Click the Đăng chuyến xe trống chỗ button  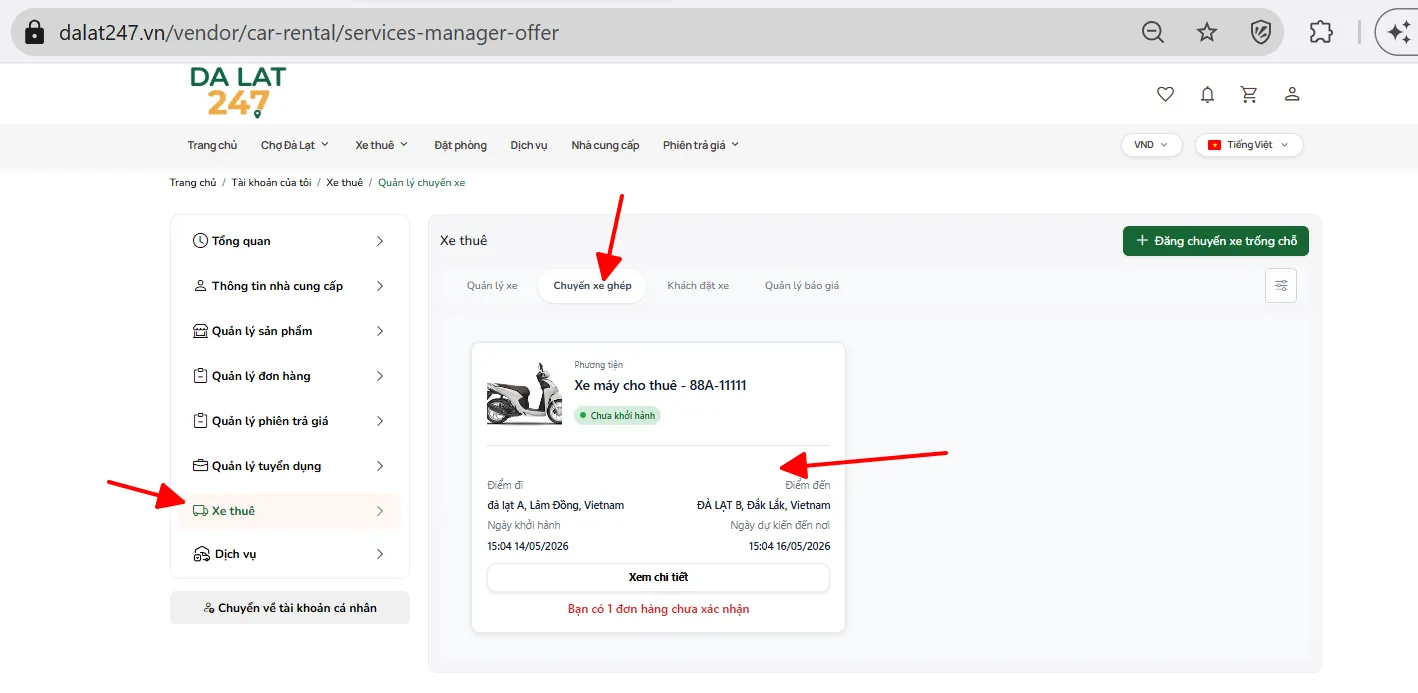point(1216,241)
